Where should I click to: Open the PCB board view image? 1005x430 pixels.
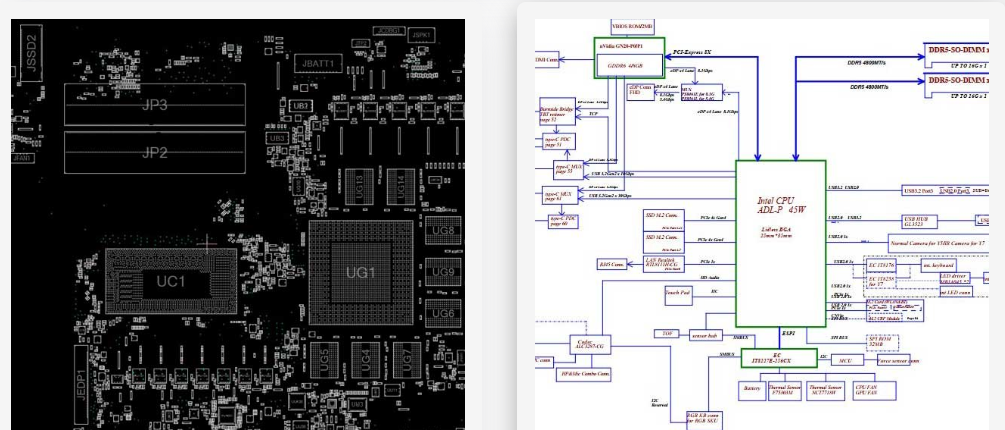238,224
